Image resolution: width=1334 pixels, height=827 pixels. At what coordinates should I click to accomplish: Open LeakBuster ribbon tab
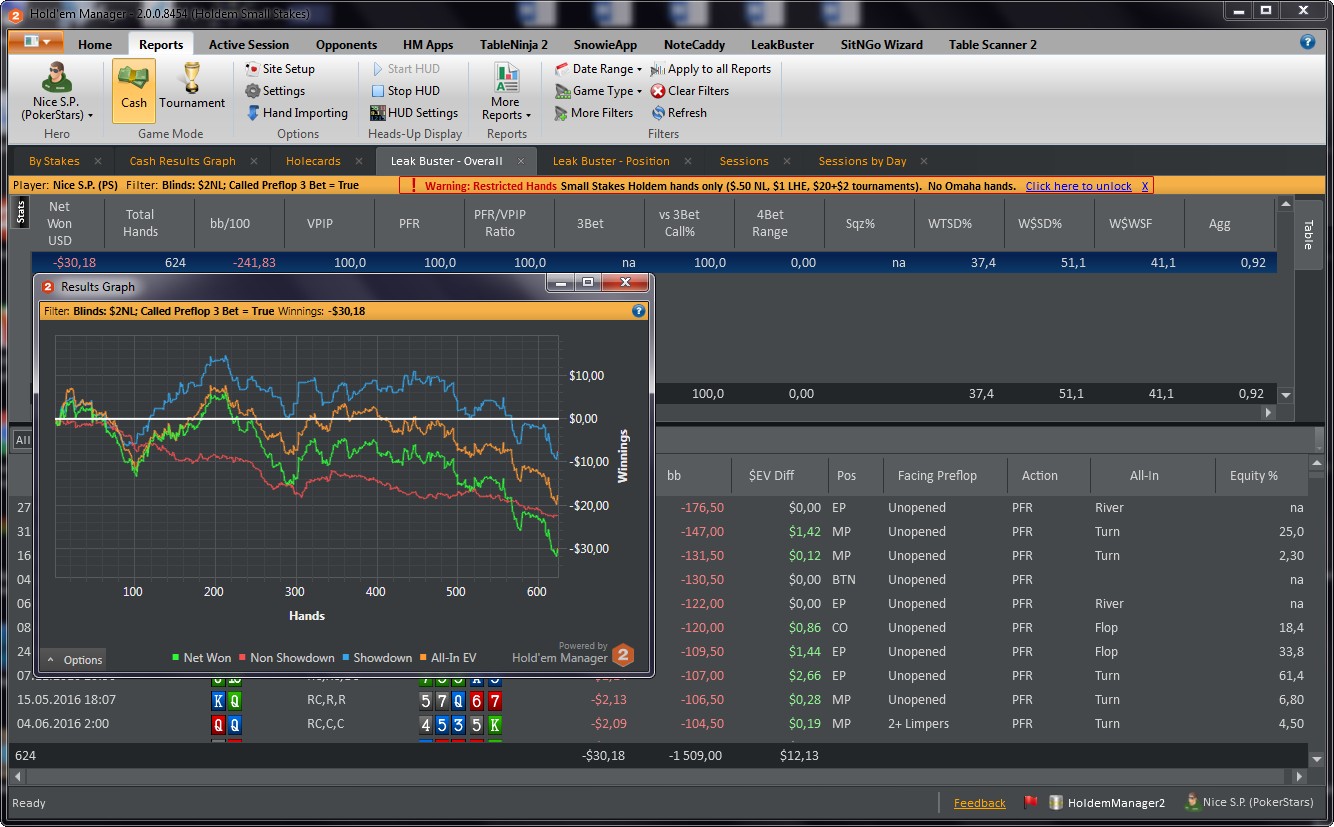[782, 45]
